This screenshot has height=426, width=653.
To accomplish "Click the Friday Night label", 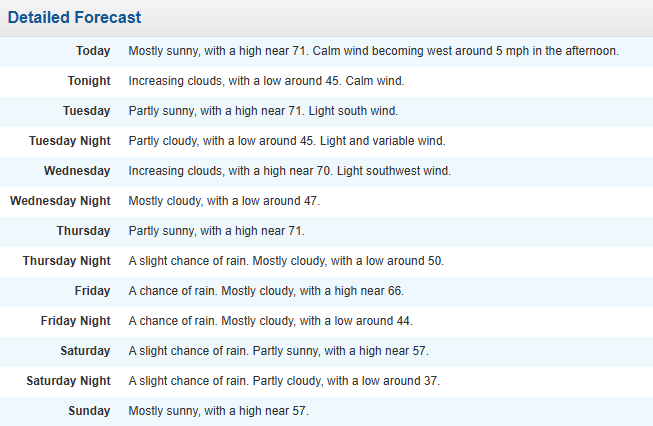I will click(x=76, y=321).
